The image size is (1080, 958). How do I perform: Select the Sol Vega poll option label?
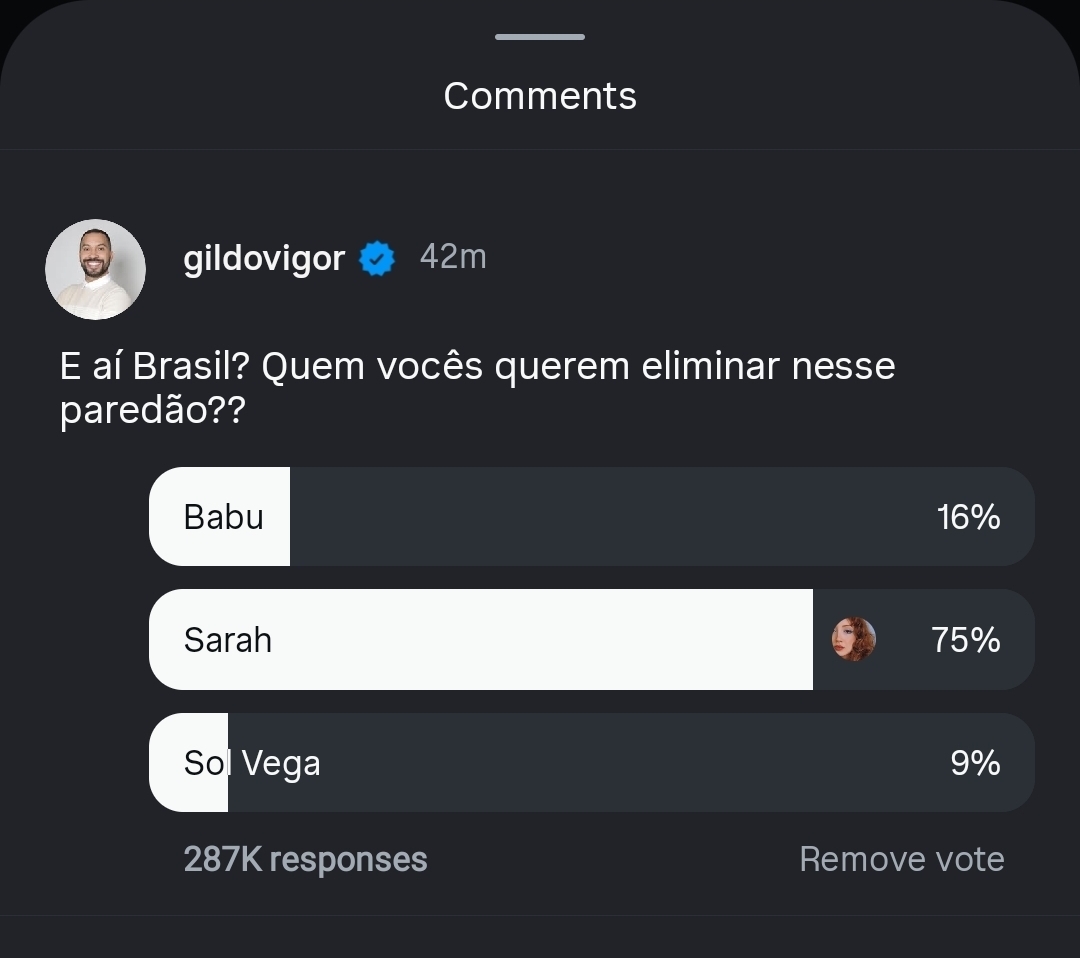click(252, 763)
